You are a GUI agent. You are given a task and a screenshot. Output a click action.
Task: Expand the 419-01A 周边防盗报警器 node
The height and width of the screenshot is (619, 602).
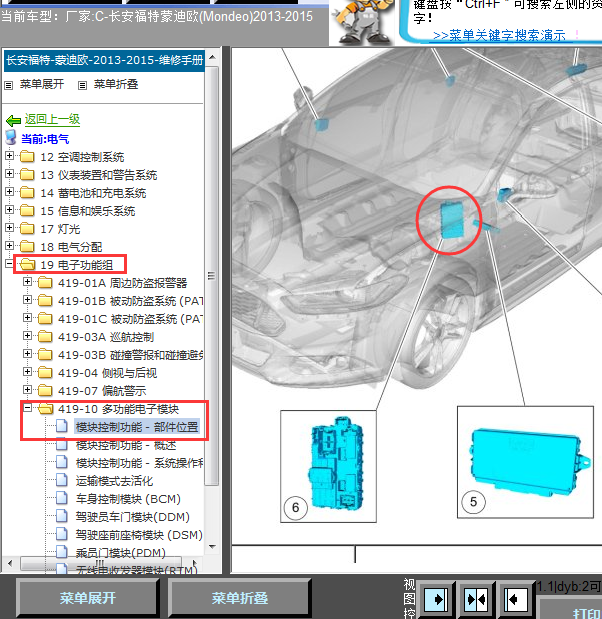(27, 281)
